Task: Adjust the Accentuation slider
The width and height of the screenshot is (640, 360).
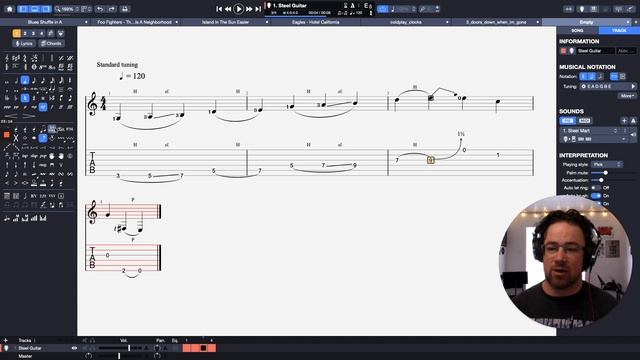Action: click(x=601, y=180)
